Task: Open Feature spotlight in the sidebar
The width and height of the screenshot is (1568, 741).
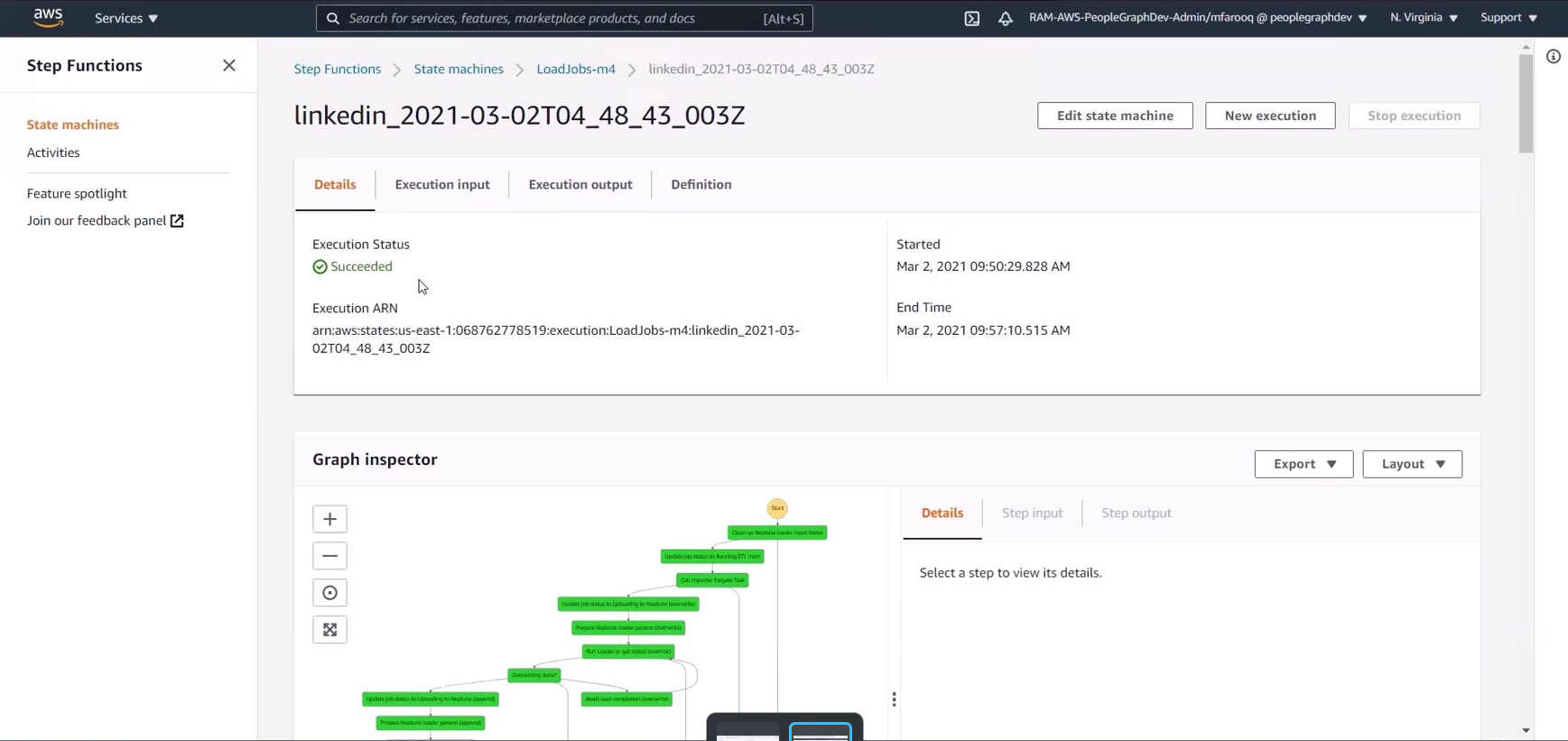Action: (77, 194)
